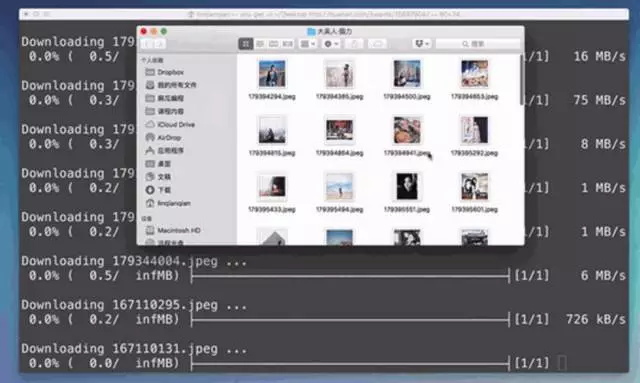Switch Finder to cover flow view
Image resolution: width=640 pixels, height=383 pixels.
288,44
